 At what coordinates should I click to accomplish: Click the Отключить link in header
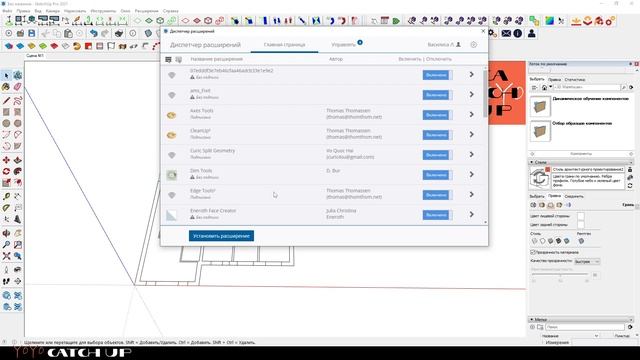coord(439,59)
